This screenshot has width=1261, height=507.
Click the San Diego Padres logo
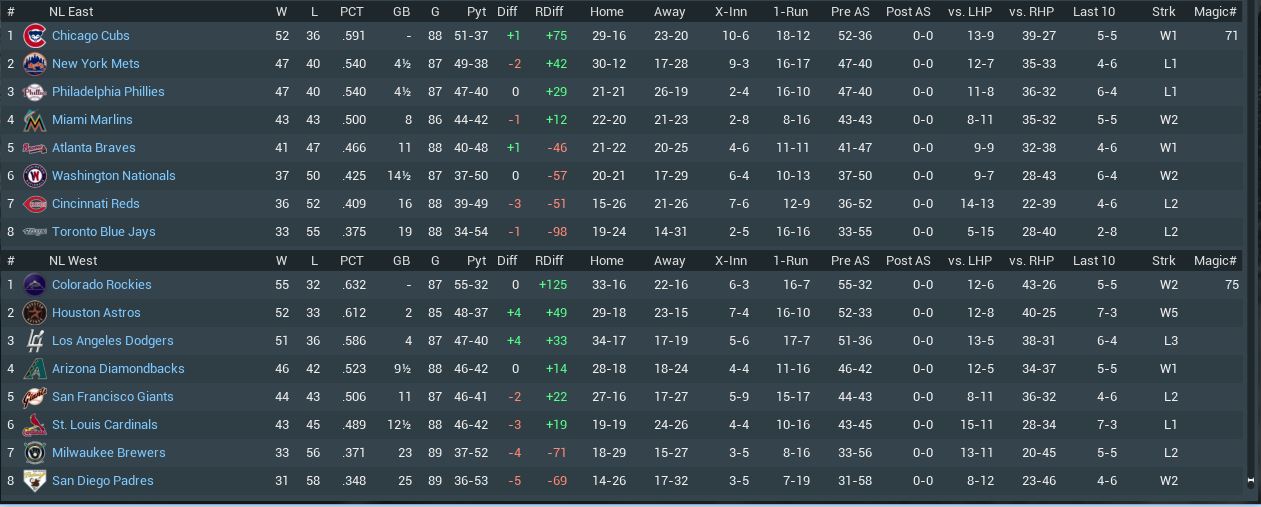(x=34, y=481)
